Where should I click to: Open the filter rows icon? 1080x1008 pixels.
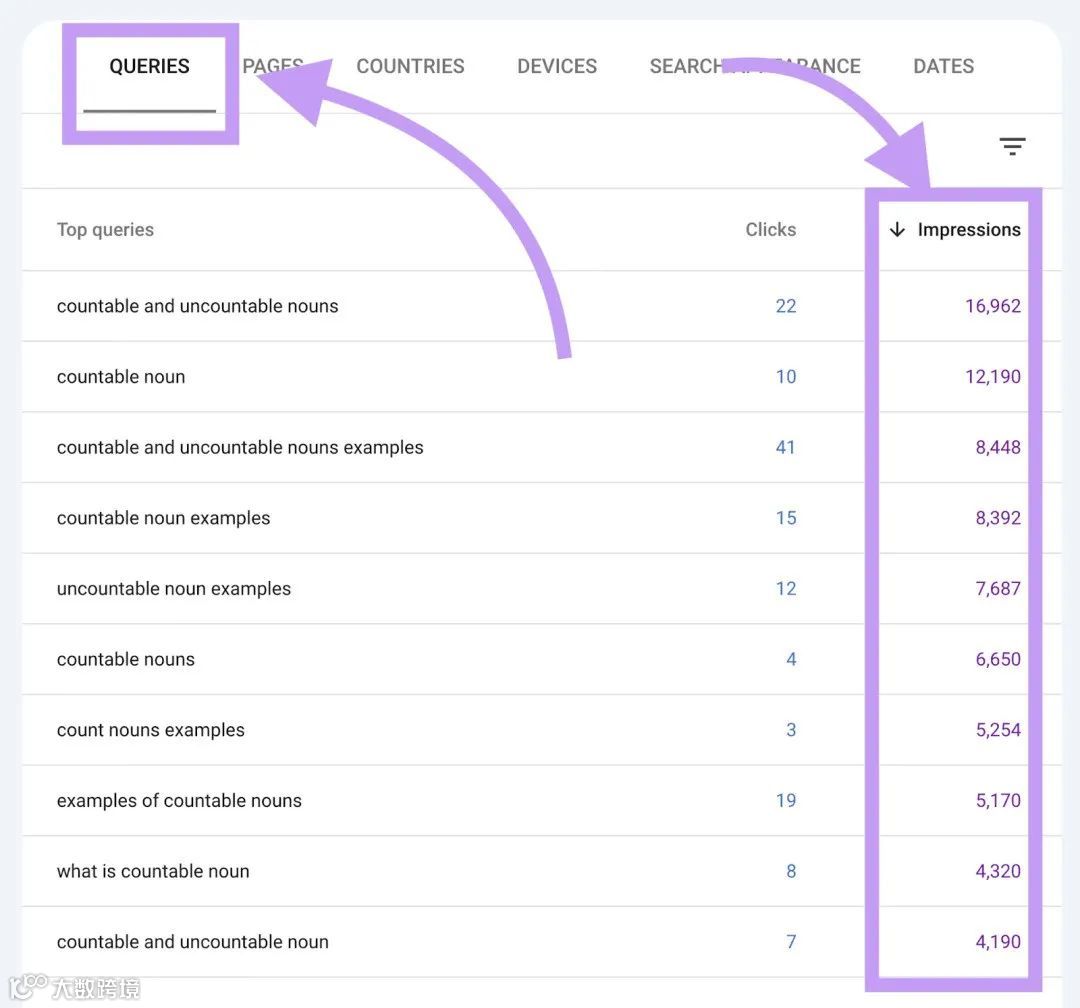click(1012, 148)
